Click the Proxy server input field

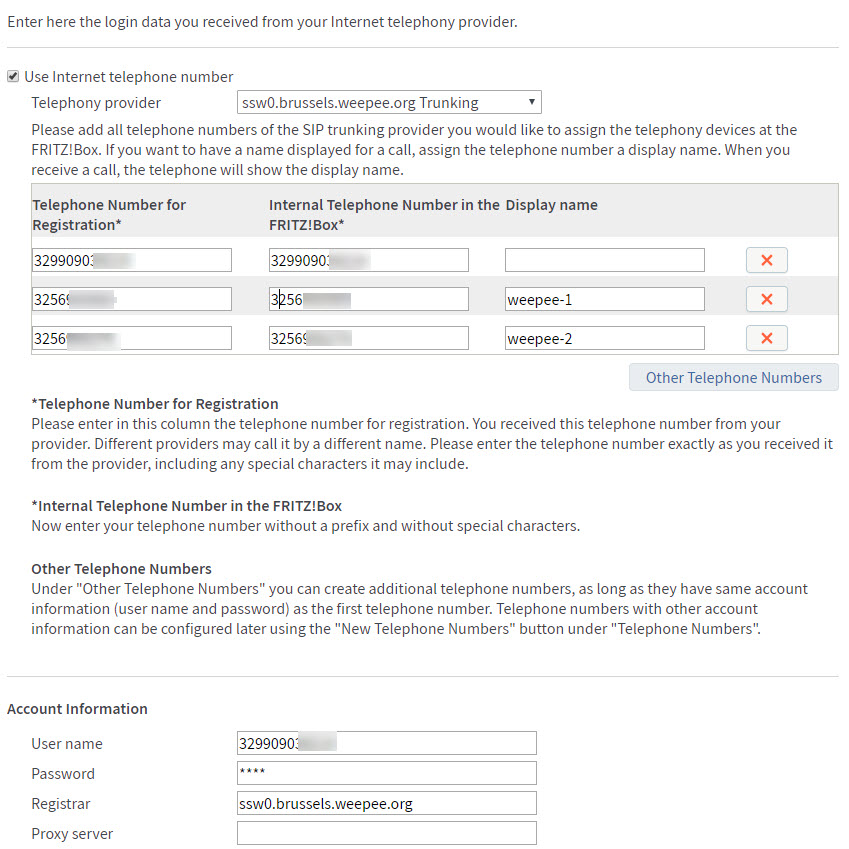coord(386,833)
